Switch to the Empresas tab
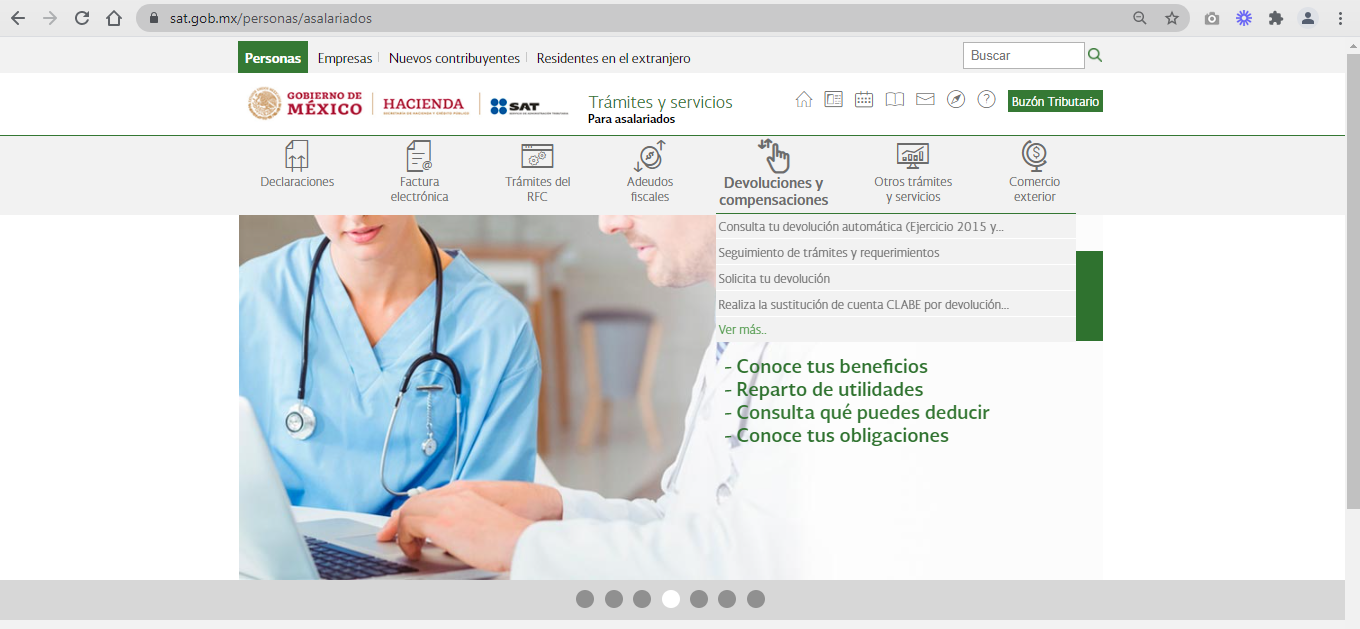Image resolution: width=1360 pixels, height=629 pixels. [345, 58]
